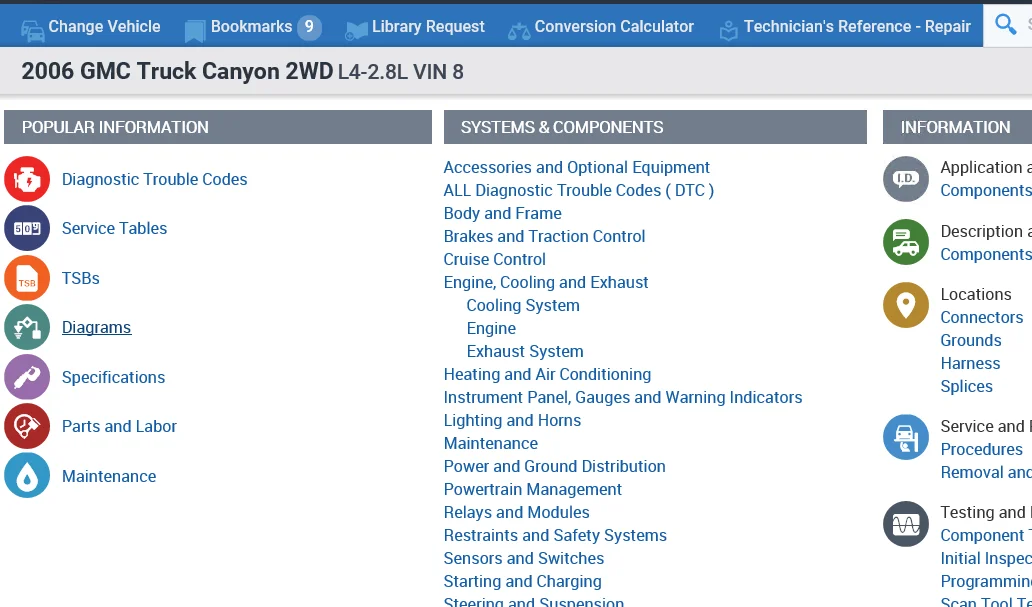Select the Conversion Calculator scale icon
This screenshot has width=1032, height=607.
[x=521, y=27]
